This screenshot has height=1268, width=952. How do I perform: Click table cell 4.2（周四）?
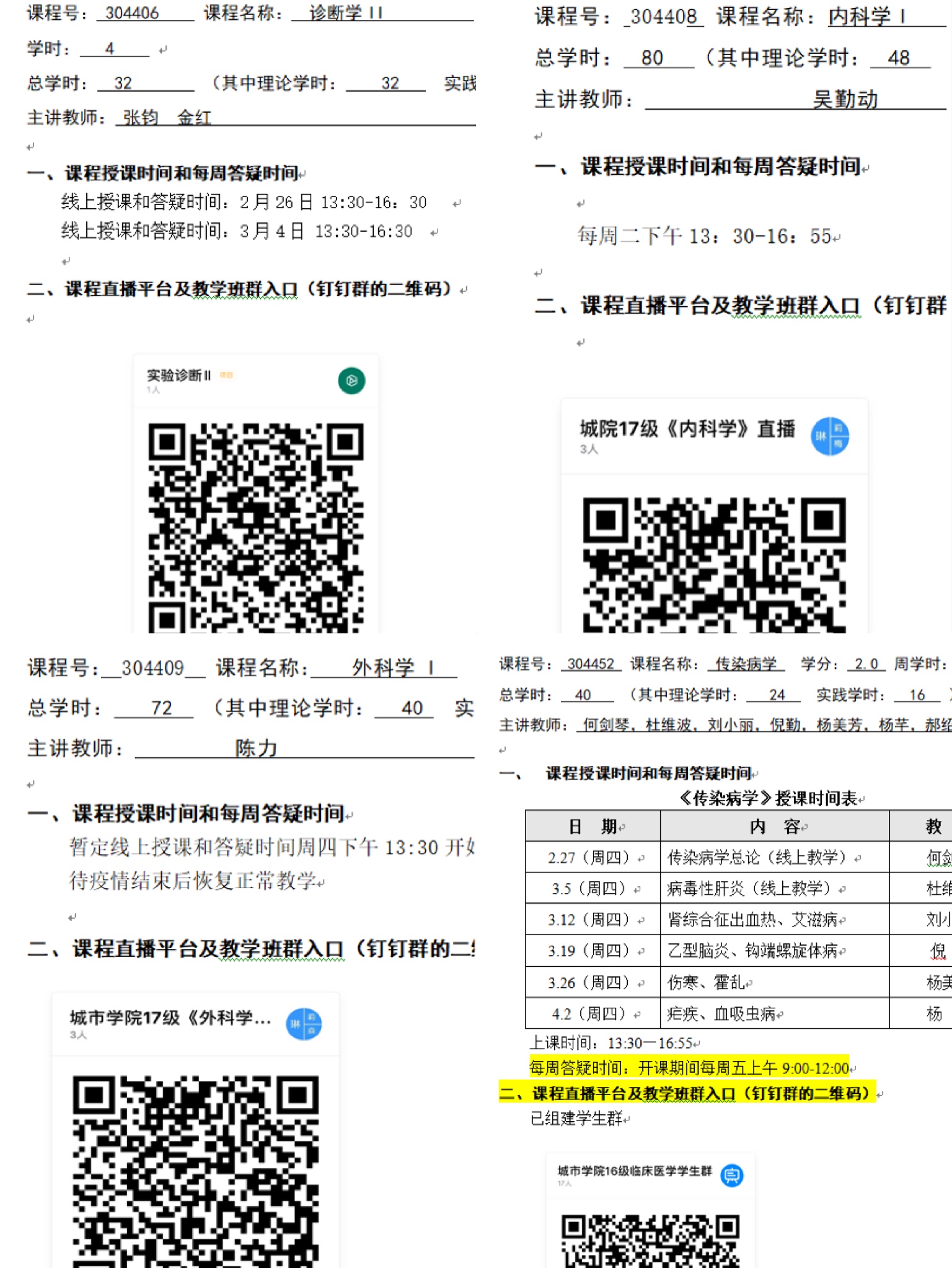pos(593,1013)
